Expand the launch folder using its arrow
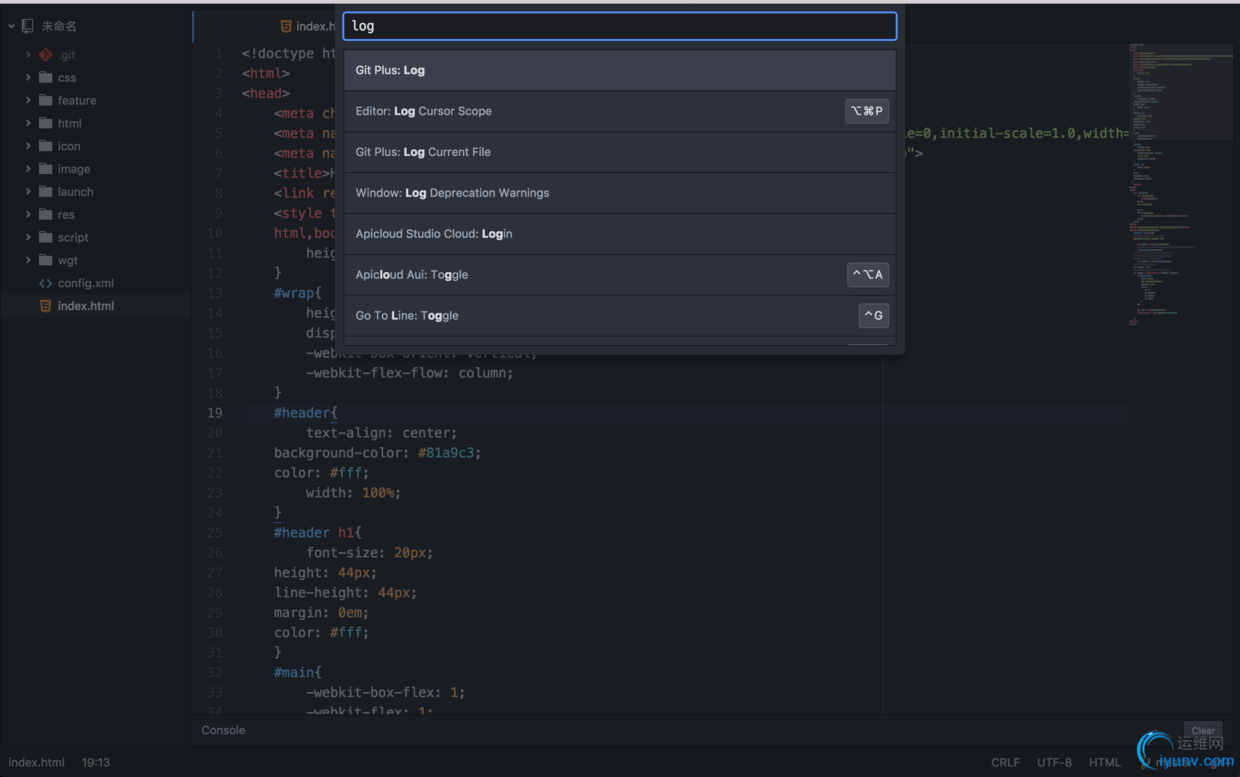The height and width of the screenshot is (777, 1240). [28, 192]
